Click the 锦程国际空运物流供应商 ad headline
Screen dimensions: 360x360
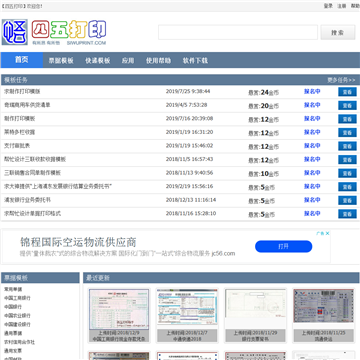78,242
